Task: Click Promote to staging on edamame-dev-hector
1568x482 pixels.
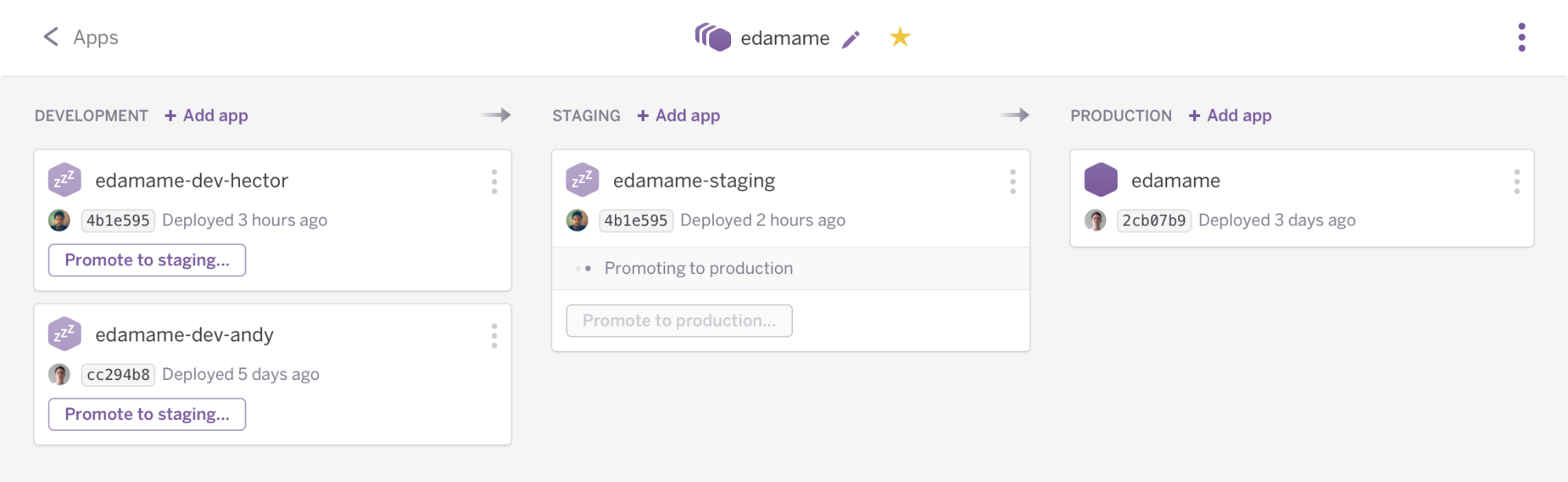Action: [x=146, y=260]
